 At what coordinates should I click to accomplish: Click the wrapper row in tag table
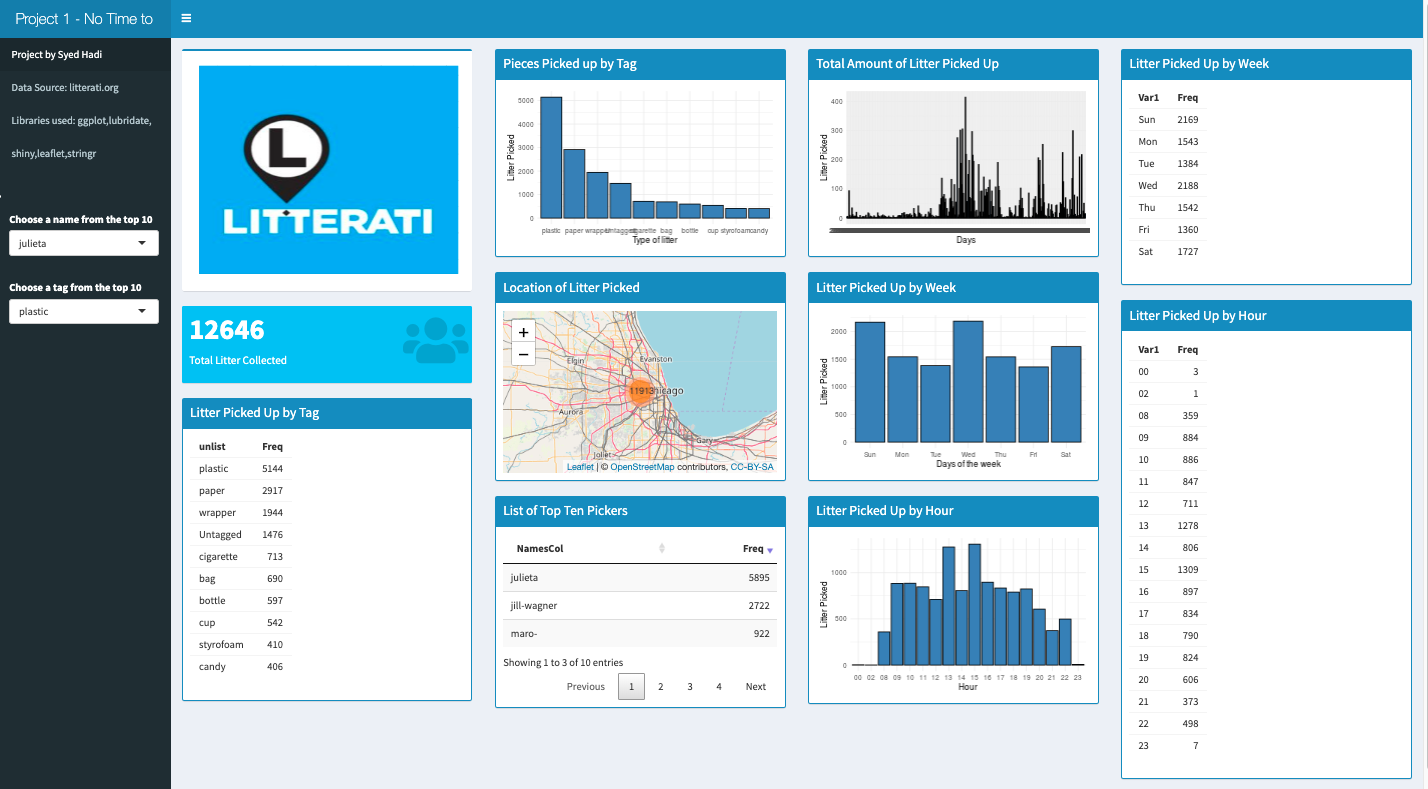click(241, 513)
